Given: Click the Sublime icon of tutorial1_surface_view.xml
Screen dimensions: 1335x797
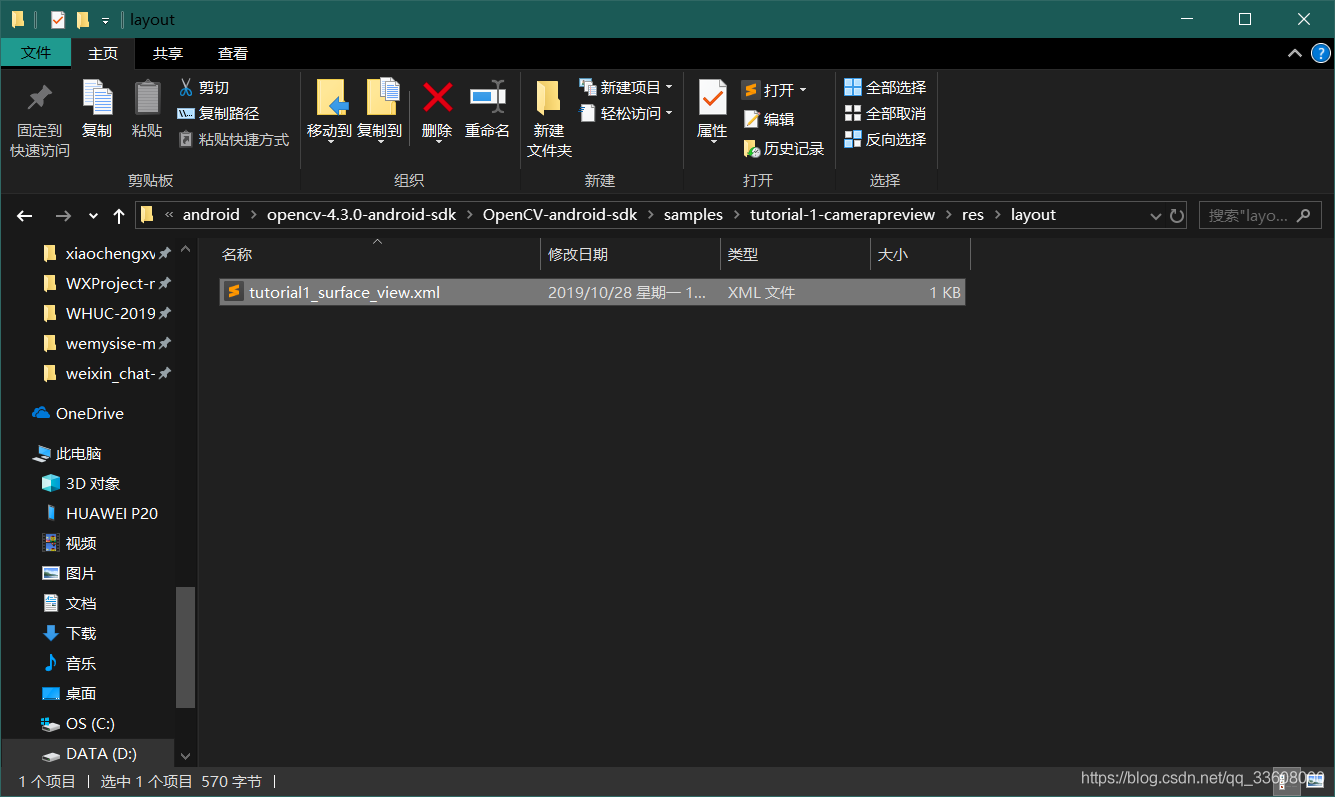Looking at the screenshot, I should [233, 292].
